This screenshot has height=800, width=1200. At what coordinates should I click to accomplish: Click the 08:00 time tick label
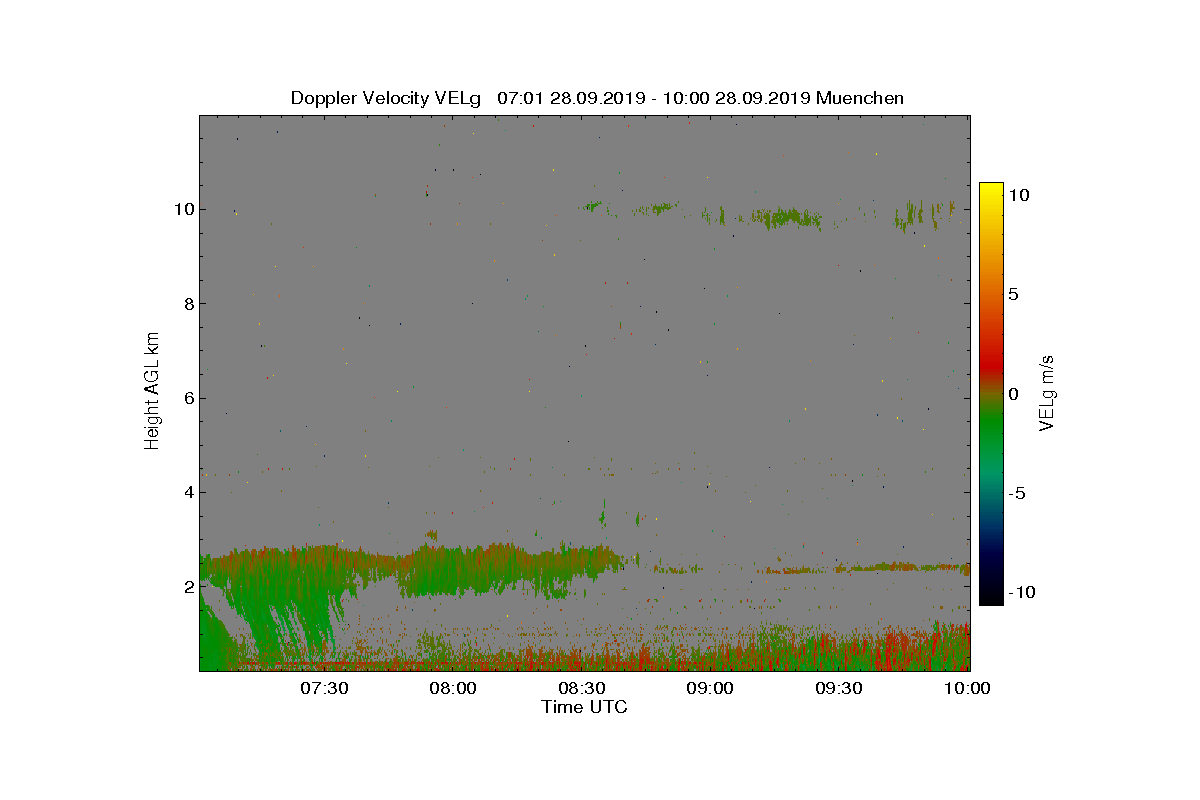coord(452,688)
